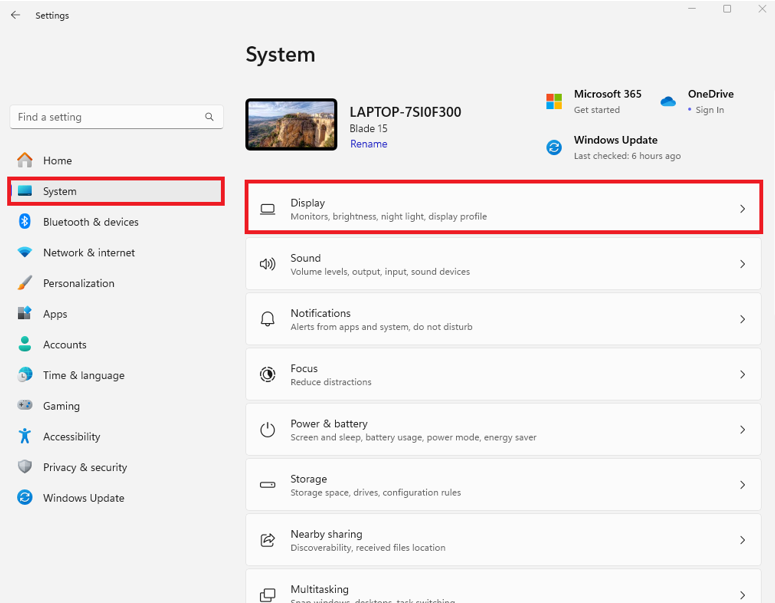Click the Gaming controller icon

click(25, 406)
